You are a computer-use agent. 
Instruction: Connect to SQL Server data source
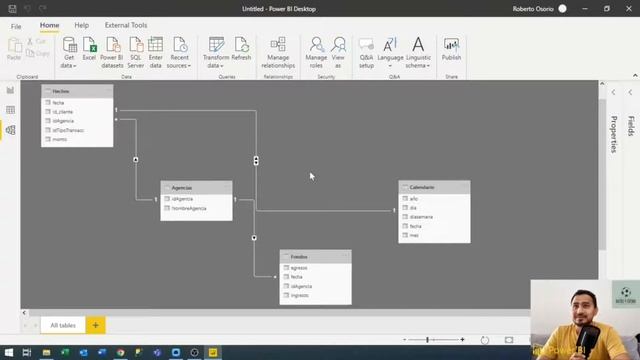click(136, 52)
